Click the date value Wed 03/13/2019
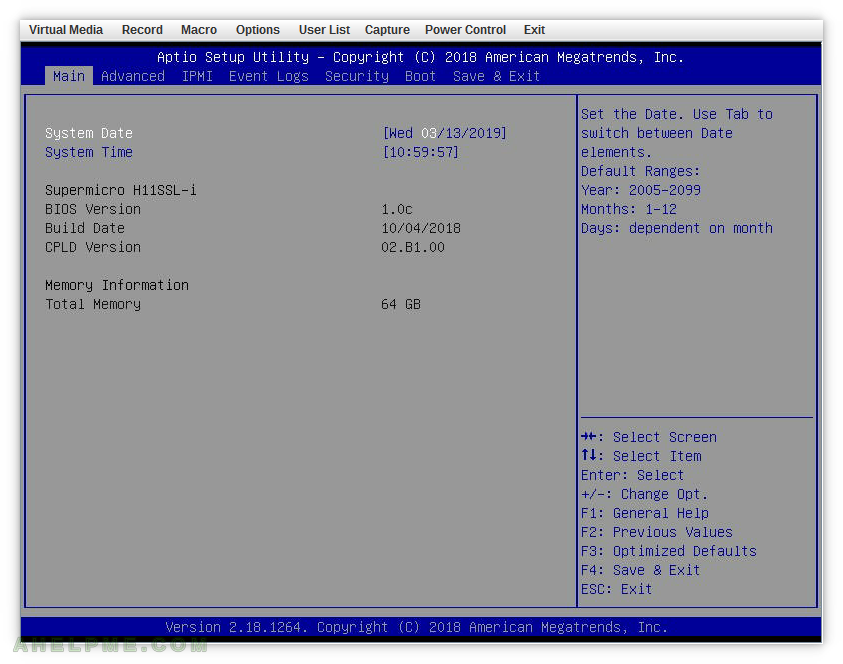This screenshot has height=664, width=843. click(444, 133)
